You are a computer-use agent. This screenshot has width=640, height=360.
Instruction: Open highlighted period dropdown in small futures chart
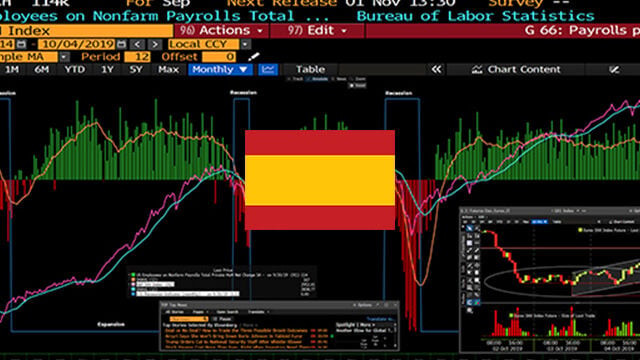[540, 222]
